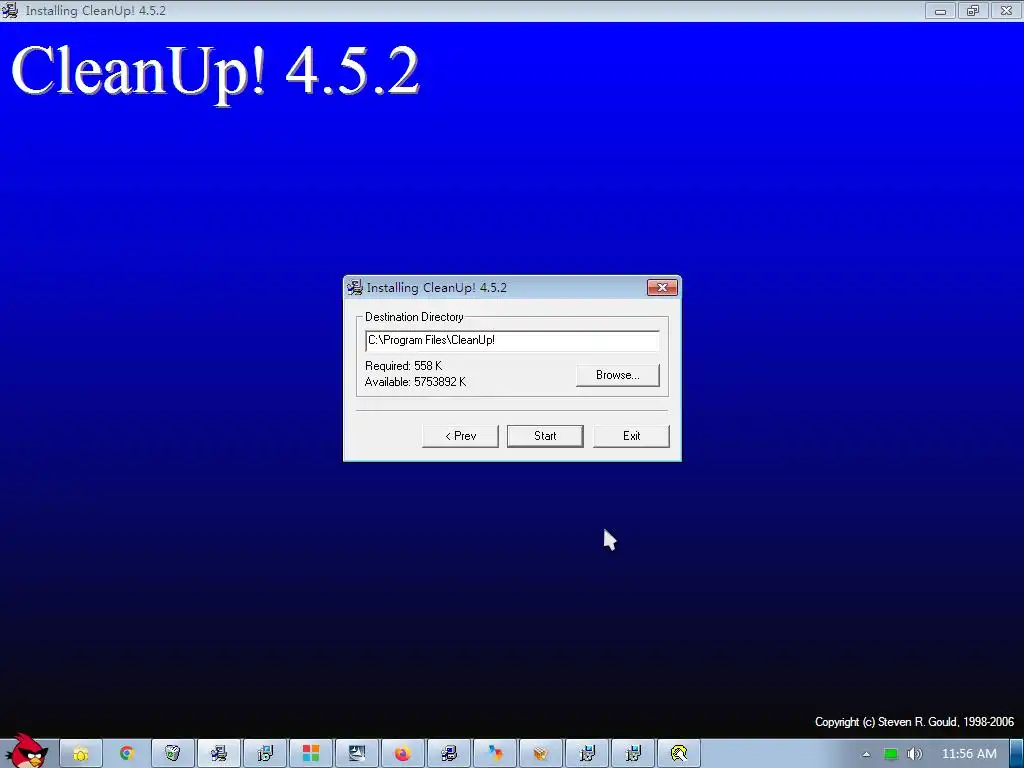1024x768 pixels.
Task: Launch Firefox from the taskbar
Action: (402, 754)
